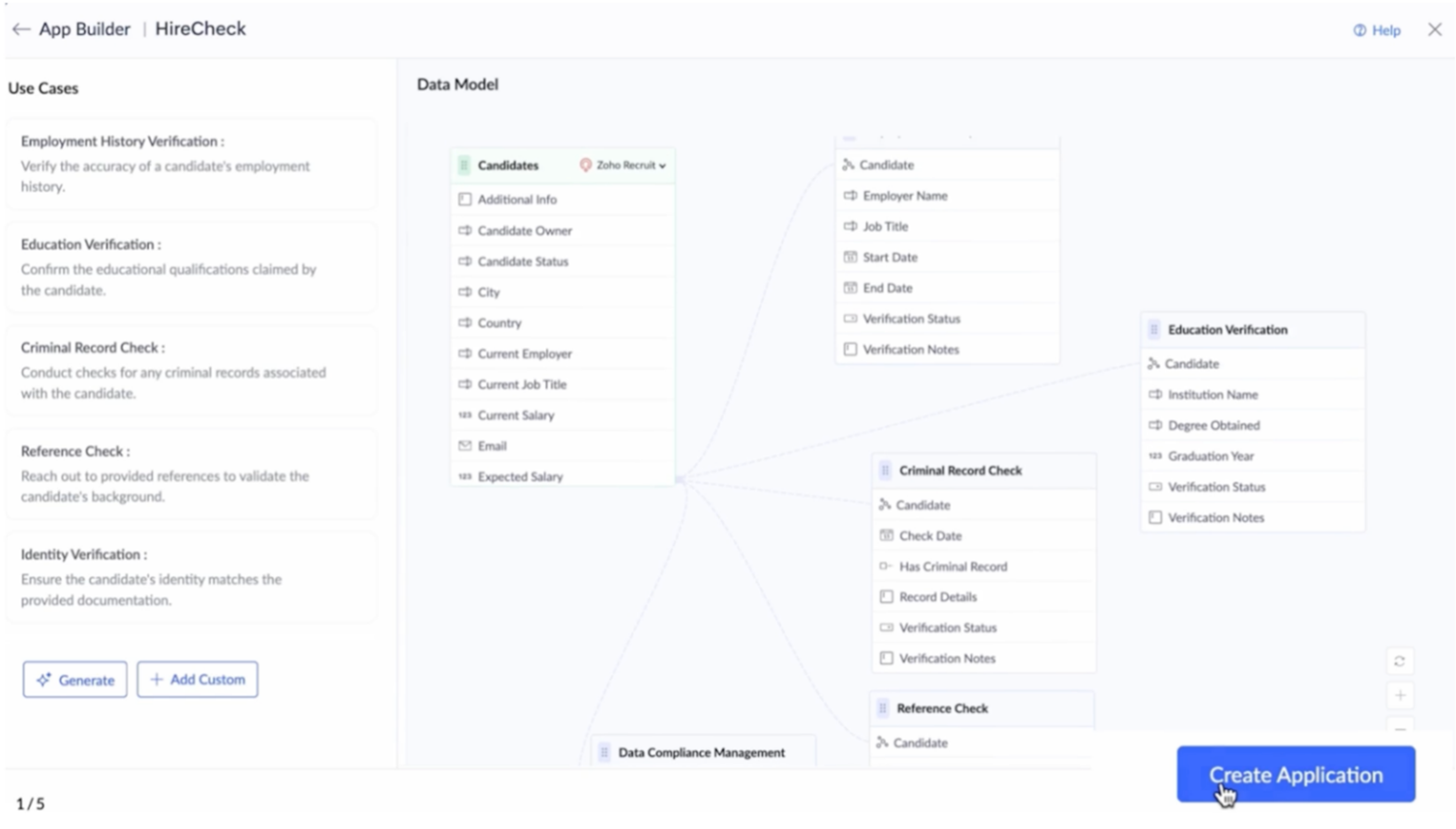This screenshot has height=829, width=1456.
Task: Click the regenerate data model icon
Action: pyautogui.click(x=1401, y=661)
